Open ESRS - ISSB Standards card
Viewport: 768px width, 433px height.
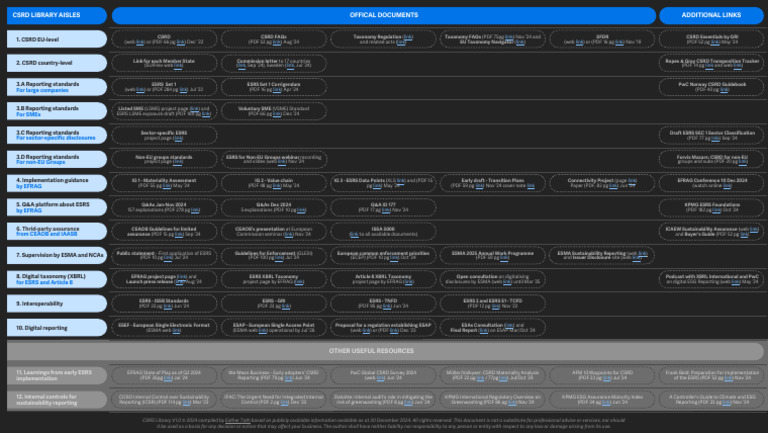click(164, 304)
